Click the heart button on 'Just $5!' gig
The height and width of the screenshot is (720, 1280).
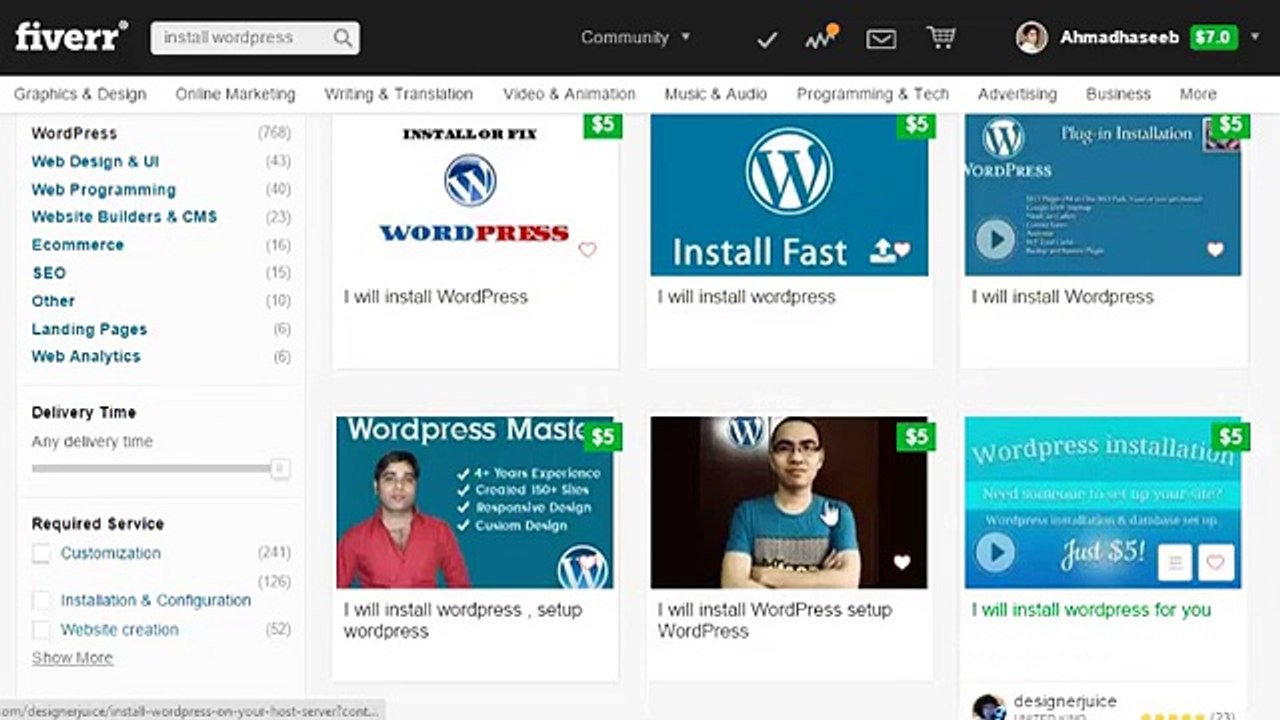coord(1215,563)
